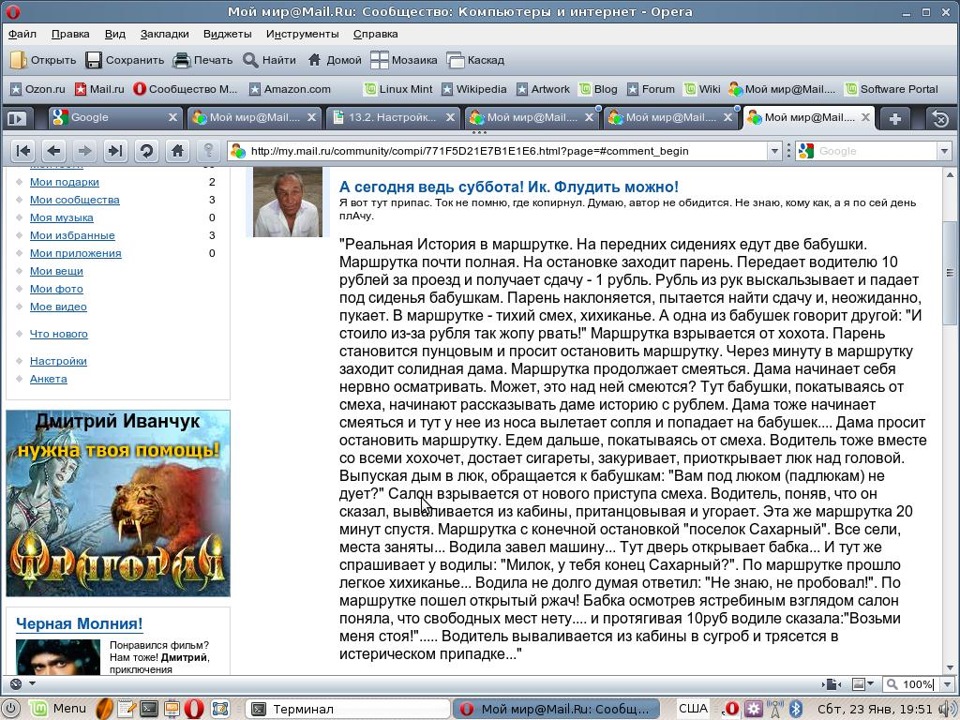Open the Черная Молния! link
The height and width of the screenshot is (720, 960).
click(x=79, y=623)
